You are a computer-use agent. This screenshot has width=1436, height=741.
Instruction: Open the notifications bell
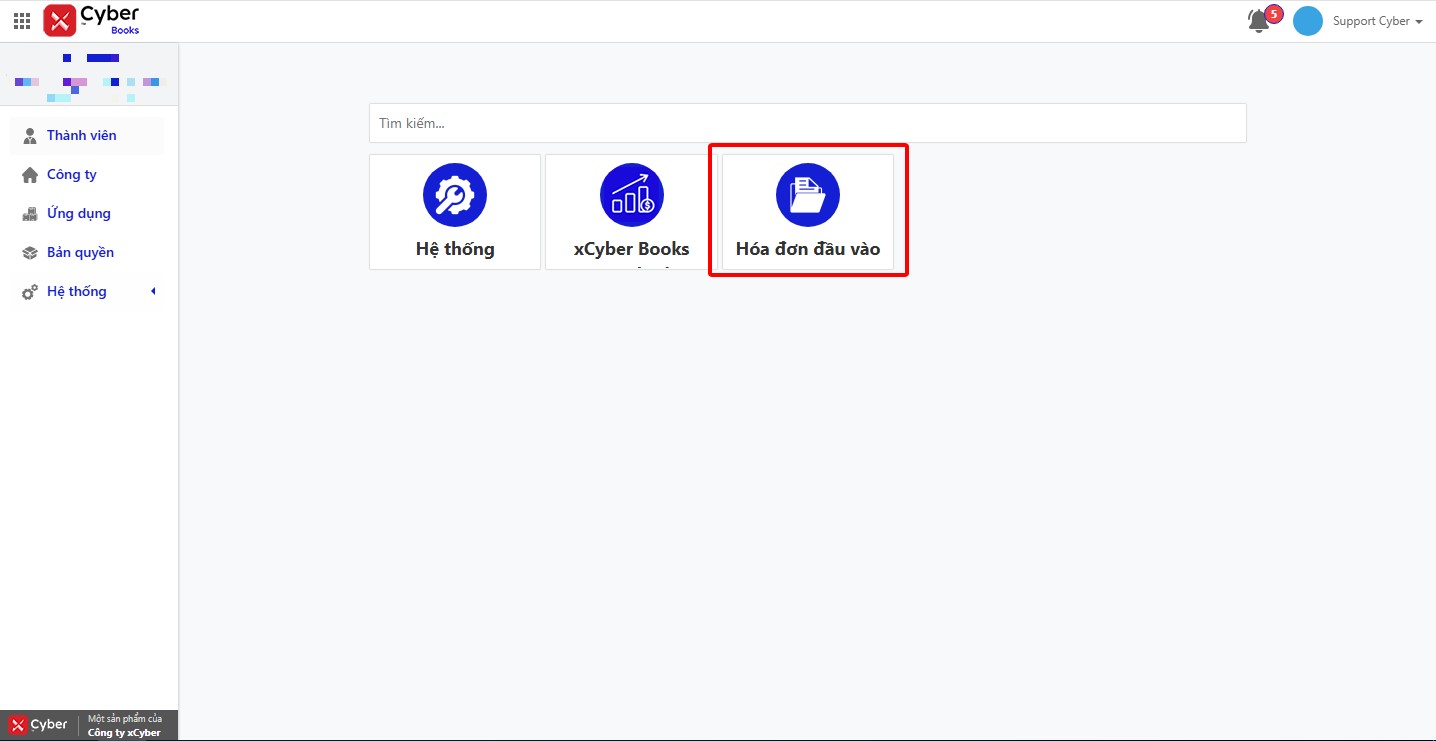point(1259,21)
